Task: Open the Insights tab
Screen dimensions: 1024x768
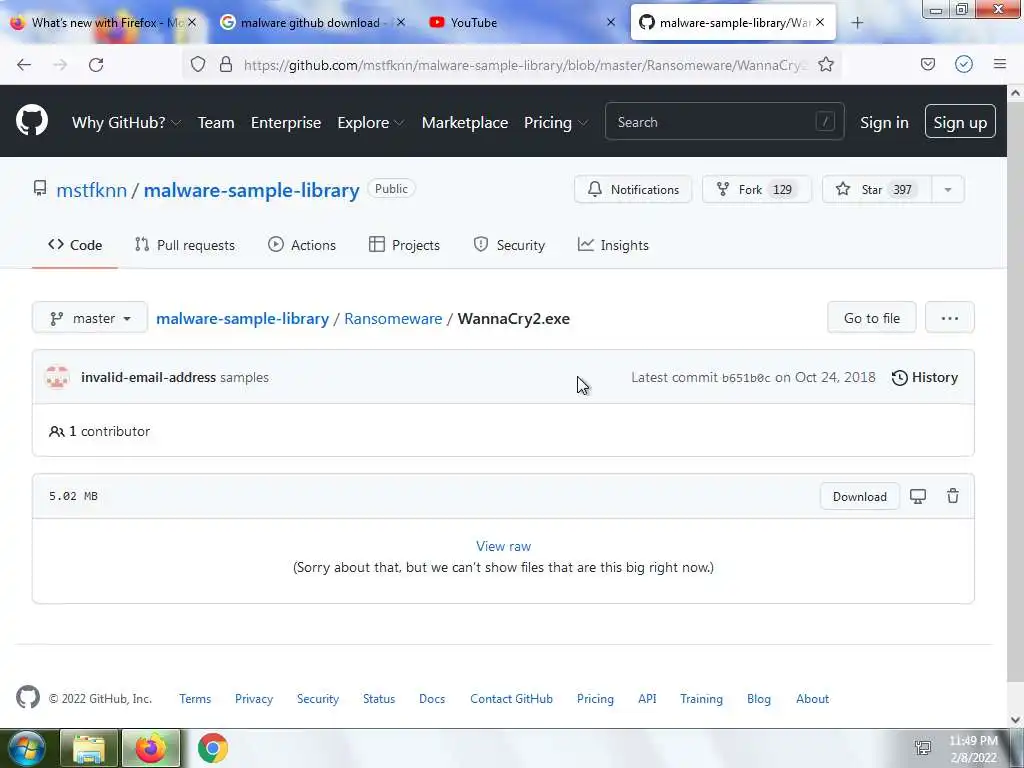Action: [x=613, y=245]
